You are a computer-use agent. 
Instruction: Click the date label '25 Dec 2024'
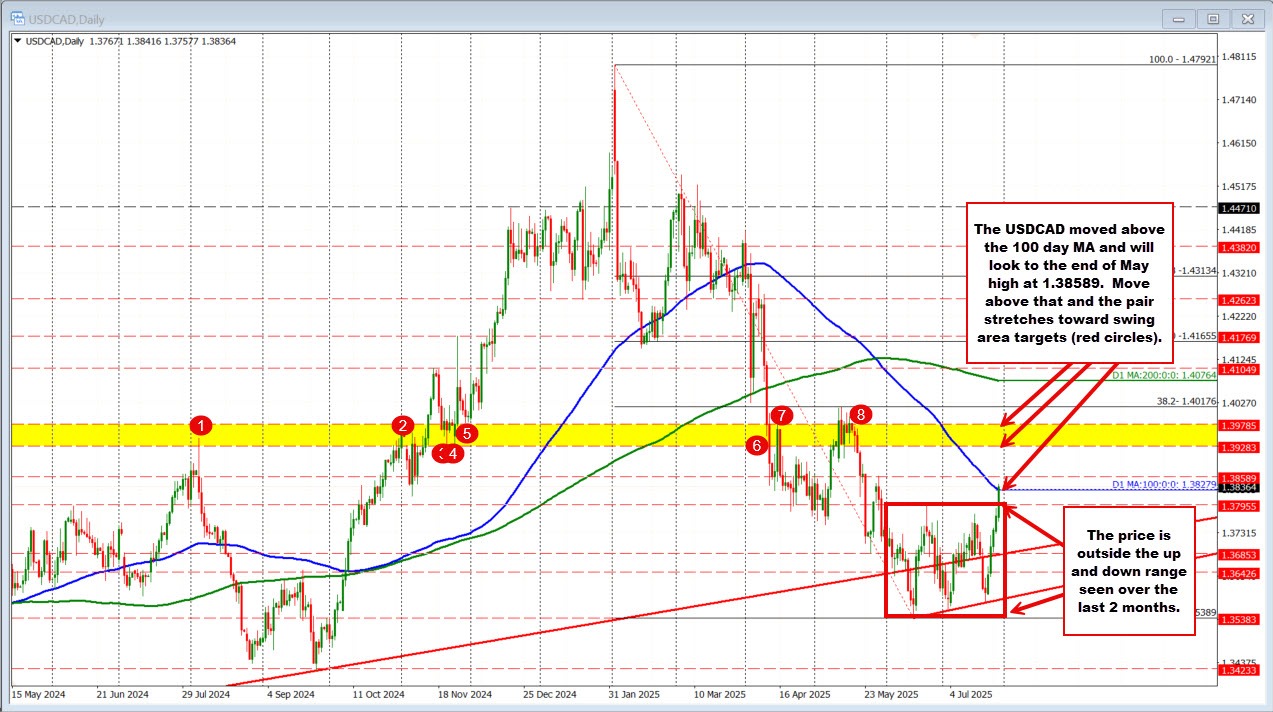(551, 692)
